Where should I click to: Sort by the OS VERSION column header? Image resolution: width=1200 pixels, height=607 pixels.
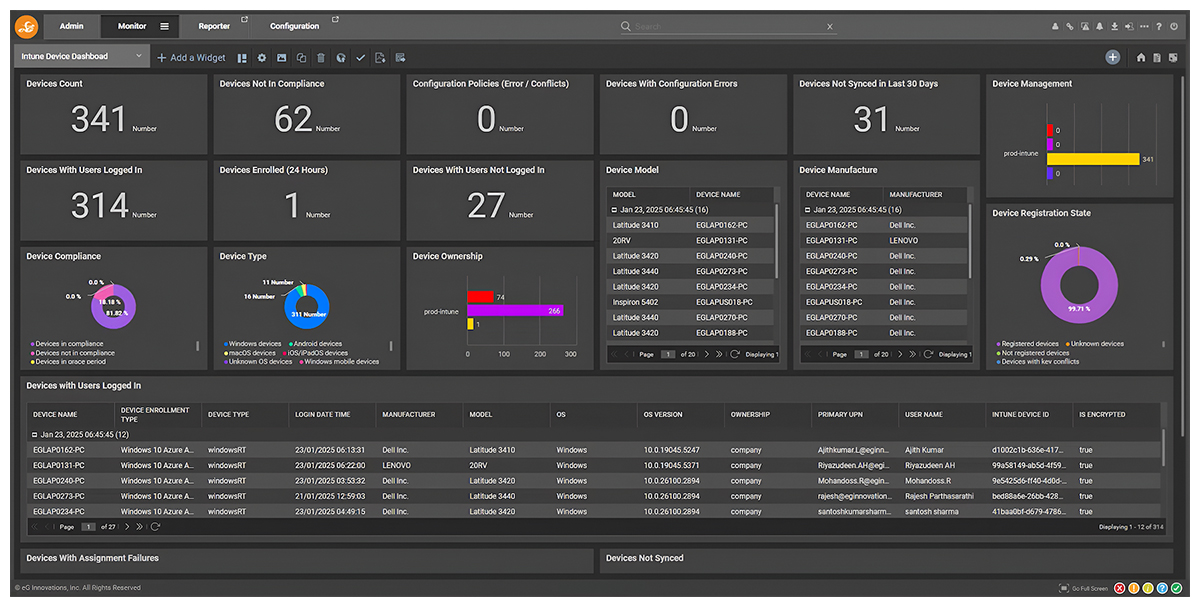click(663, 414)
